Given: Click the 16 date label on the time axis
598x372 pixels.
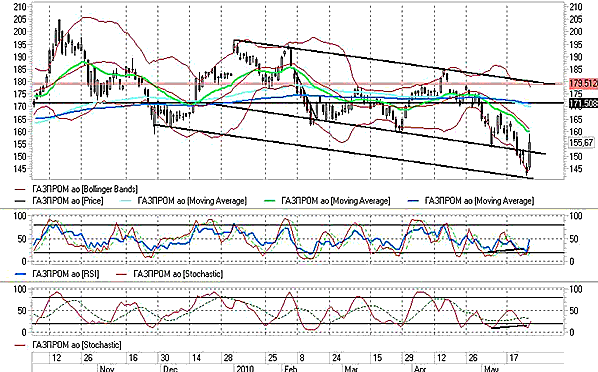Looking at the screenshot, I should pos(133,358).
